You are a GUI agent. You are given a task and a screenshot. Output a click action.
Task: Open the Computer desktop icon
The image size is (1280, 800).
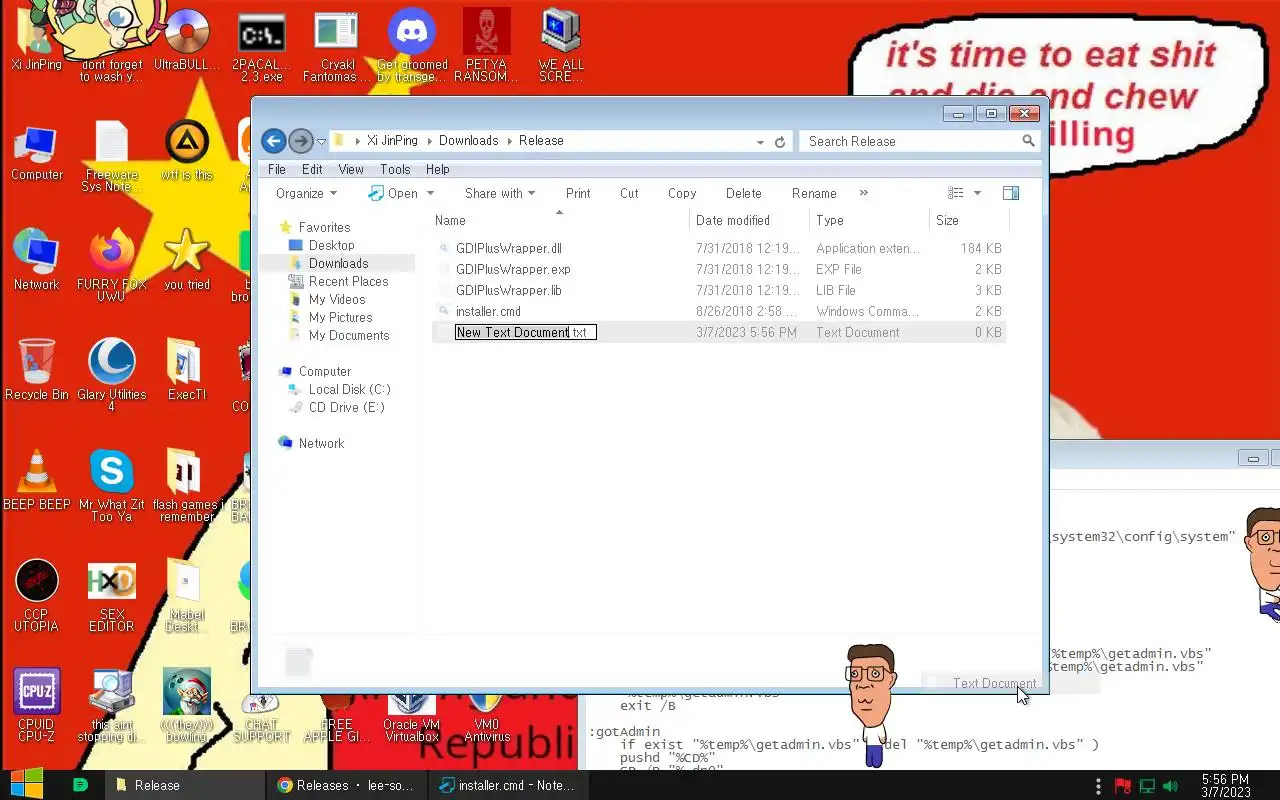click(37, 152)
